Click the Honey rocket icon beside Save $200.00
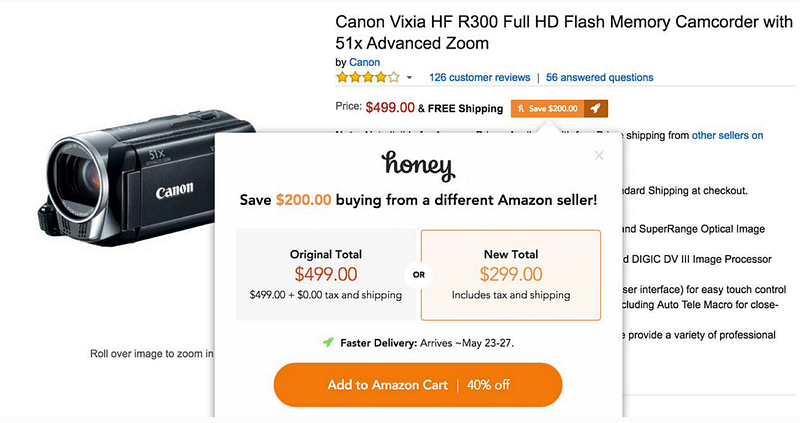 [x=595, y=108]
